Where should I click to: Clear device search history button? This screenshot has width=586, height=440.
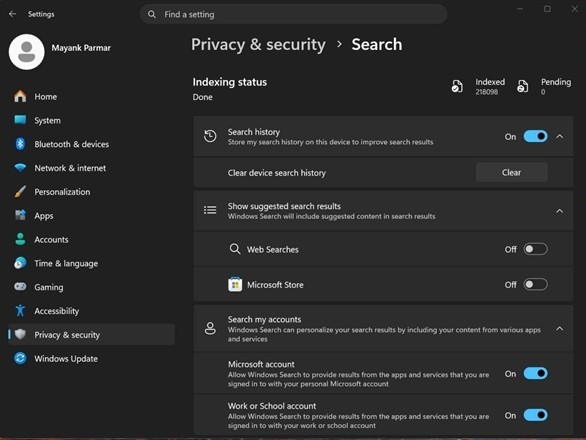[x=511, y=172]
